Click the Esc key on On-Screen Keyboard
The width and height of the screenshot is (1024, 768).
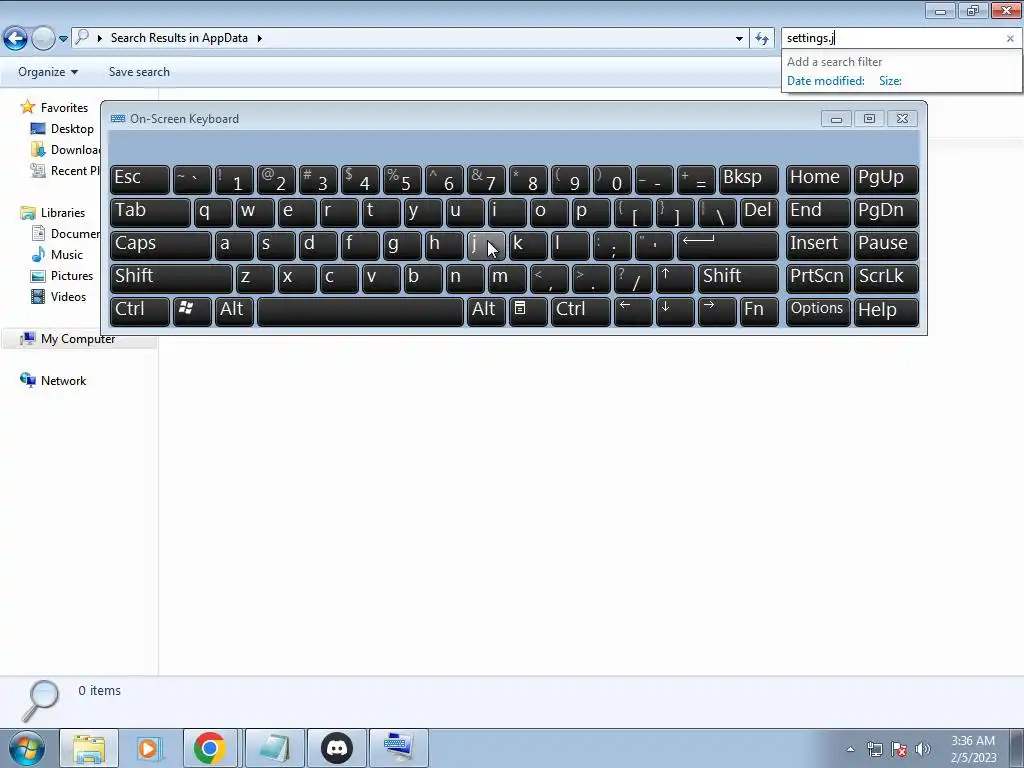click(x=140, y=180)
